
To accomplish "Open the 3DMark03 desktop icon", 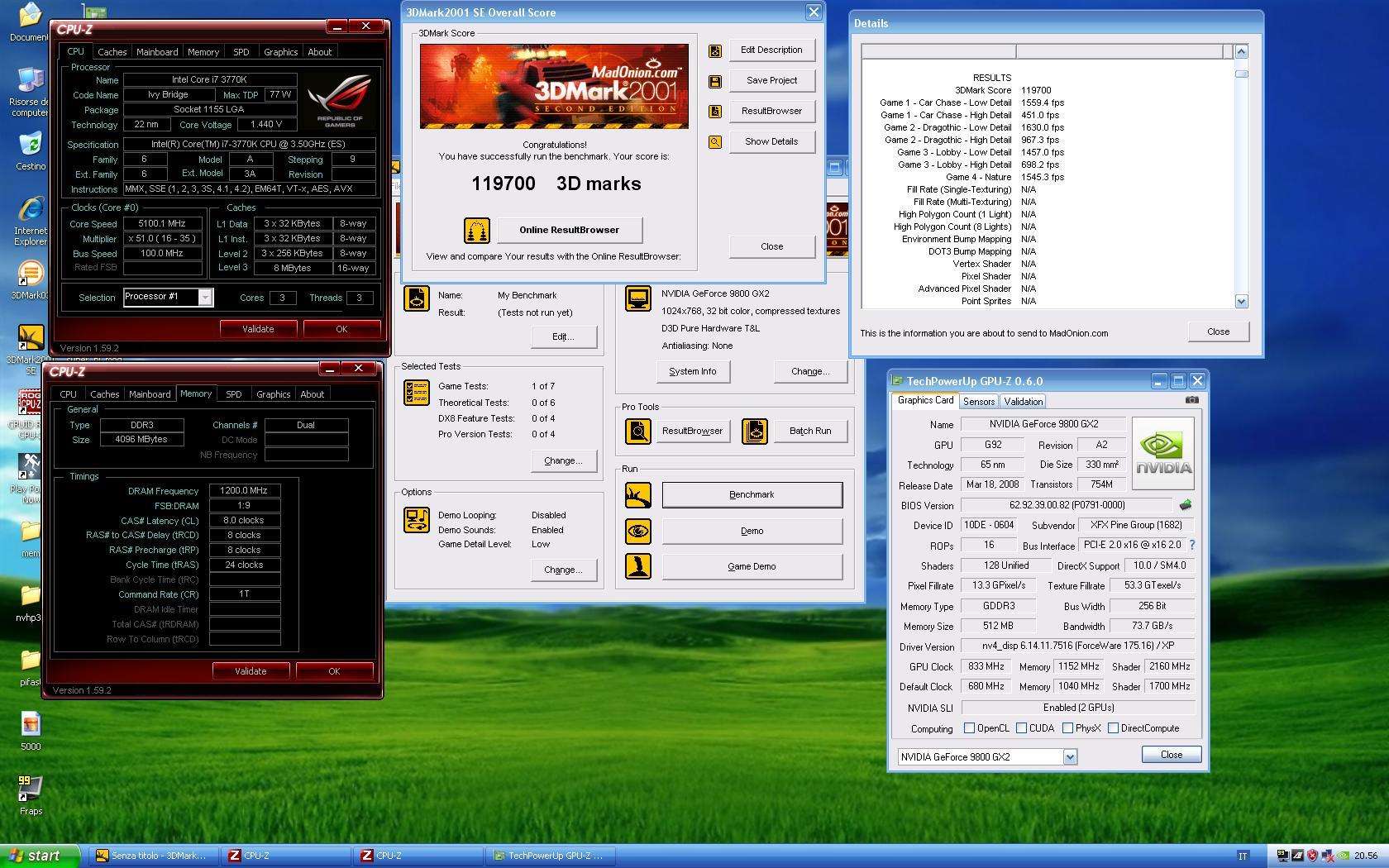I will coord(31,280).
